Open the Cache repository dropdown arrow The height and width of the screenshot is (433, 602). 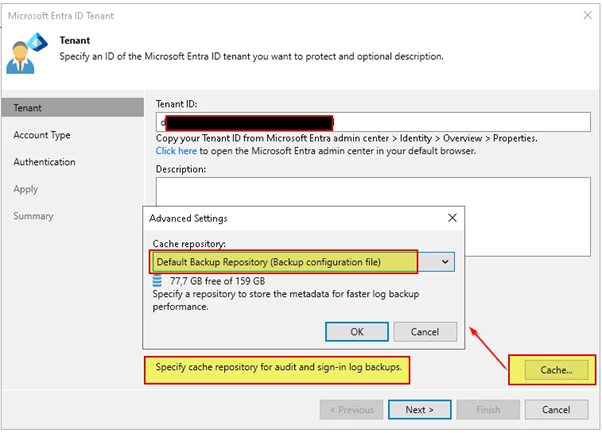point(445,262)
